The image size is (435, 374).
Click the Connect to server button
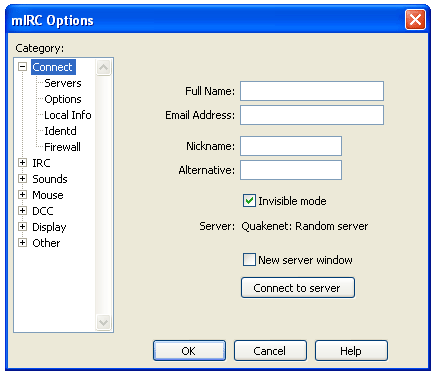point(298,288)
